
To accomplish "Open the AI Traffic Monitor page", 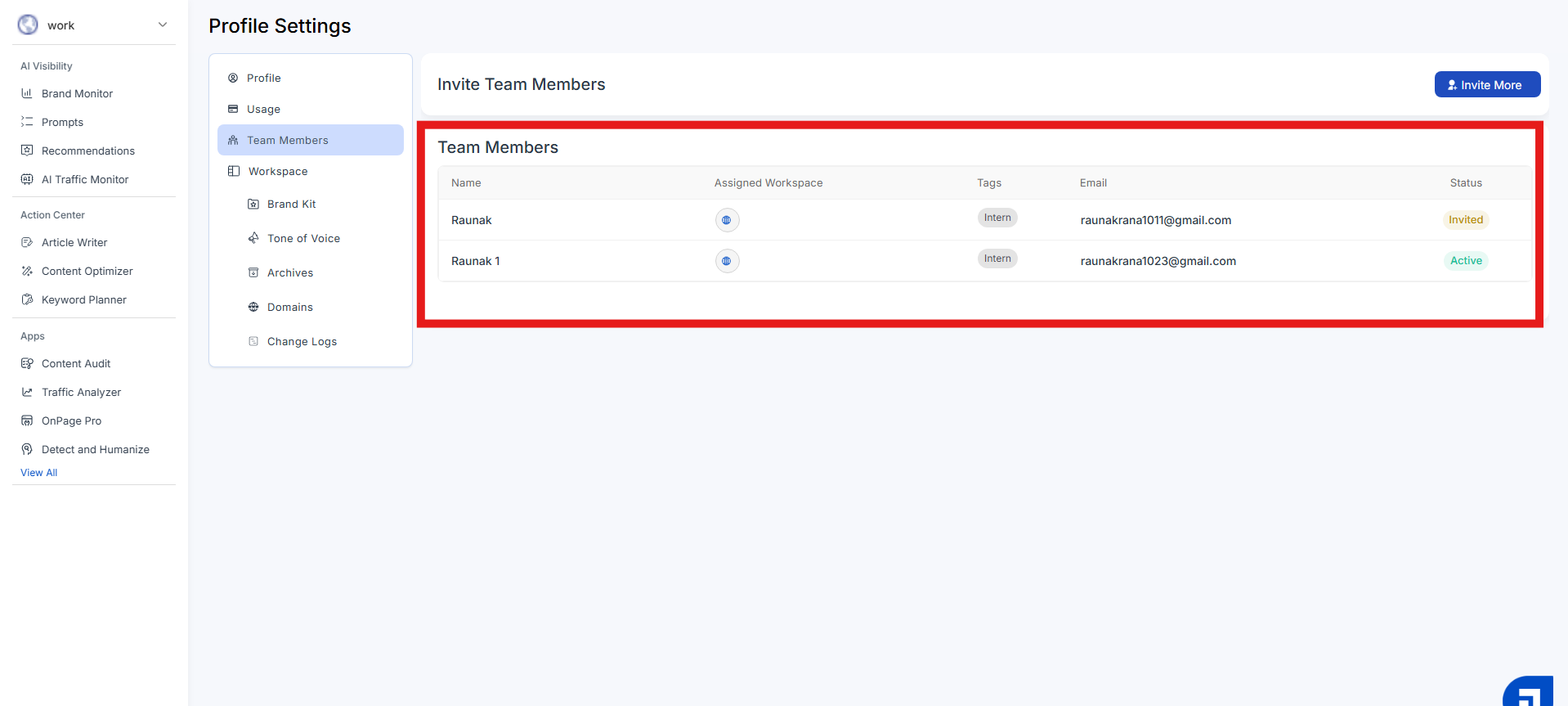I will pyautogui.click(x=85, y=179).
